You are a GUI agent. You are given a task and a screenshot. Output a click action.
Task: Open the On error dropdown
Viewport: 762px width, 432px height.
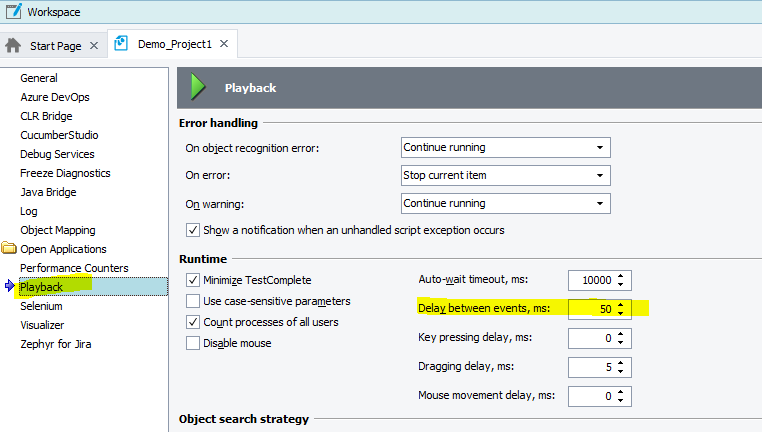505,175
